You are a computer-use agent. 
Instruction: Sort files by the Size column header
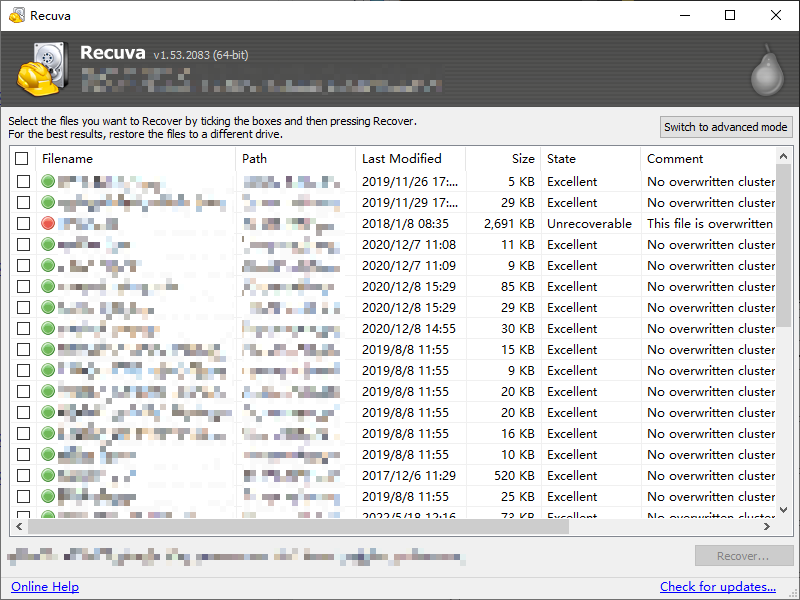click(503, 158)
